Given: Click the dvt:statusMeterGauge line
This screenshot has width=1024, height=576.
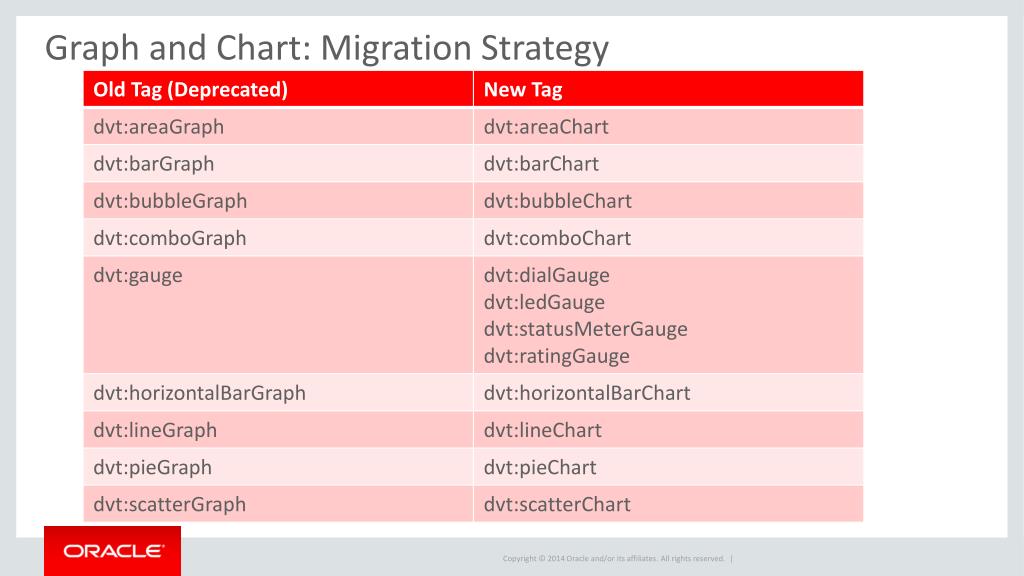Looking at the screenshot, I should click(x=586, y=329).
